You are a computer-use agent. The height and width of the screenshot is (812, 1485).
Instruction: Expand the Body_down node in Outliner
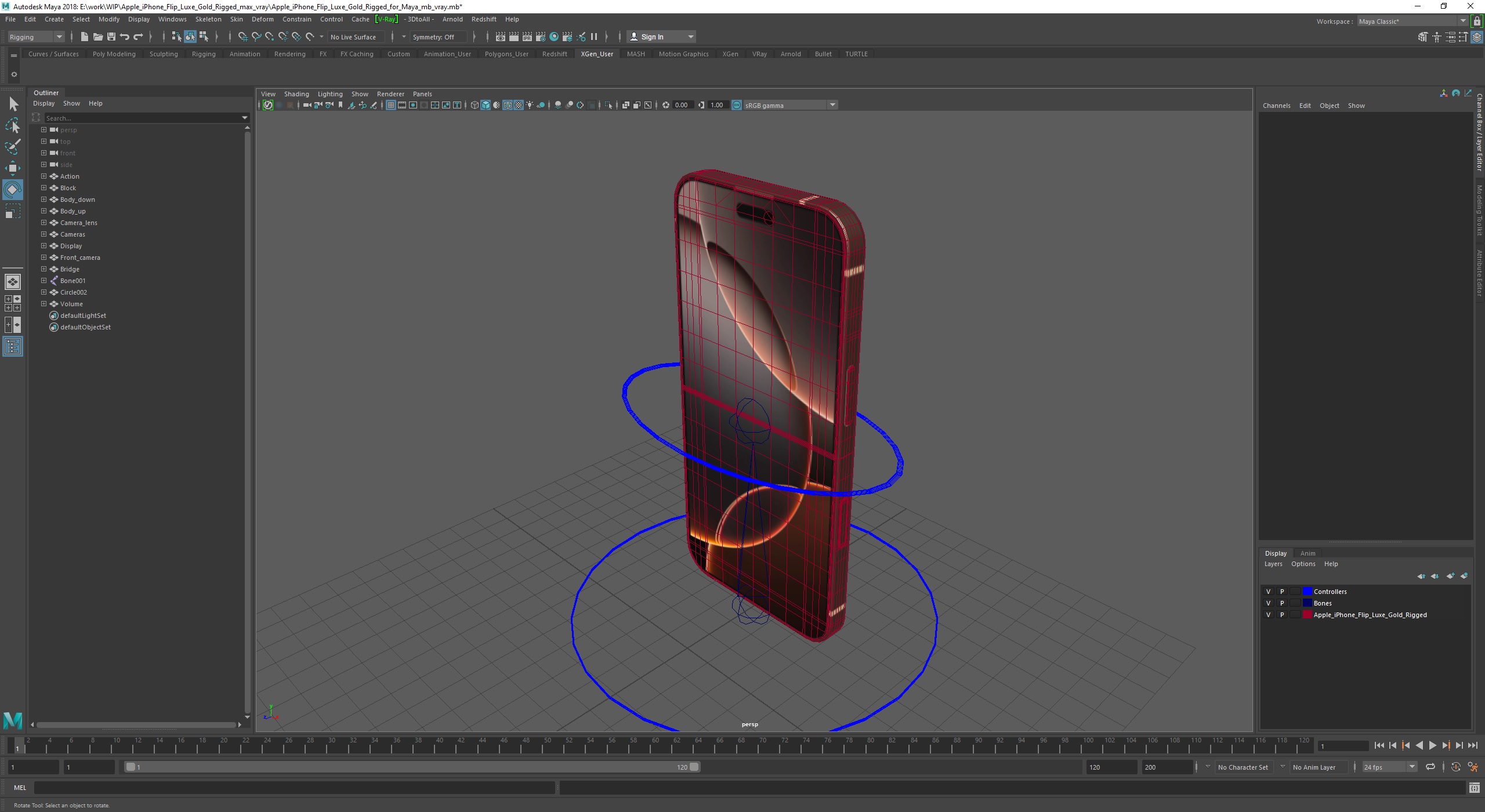pyautogui.click(x=44, y=200)
